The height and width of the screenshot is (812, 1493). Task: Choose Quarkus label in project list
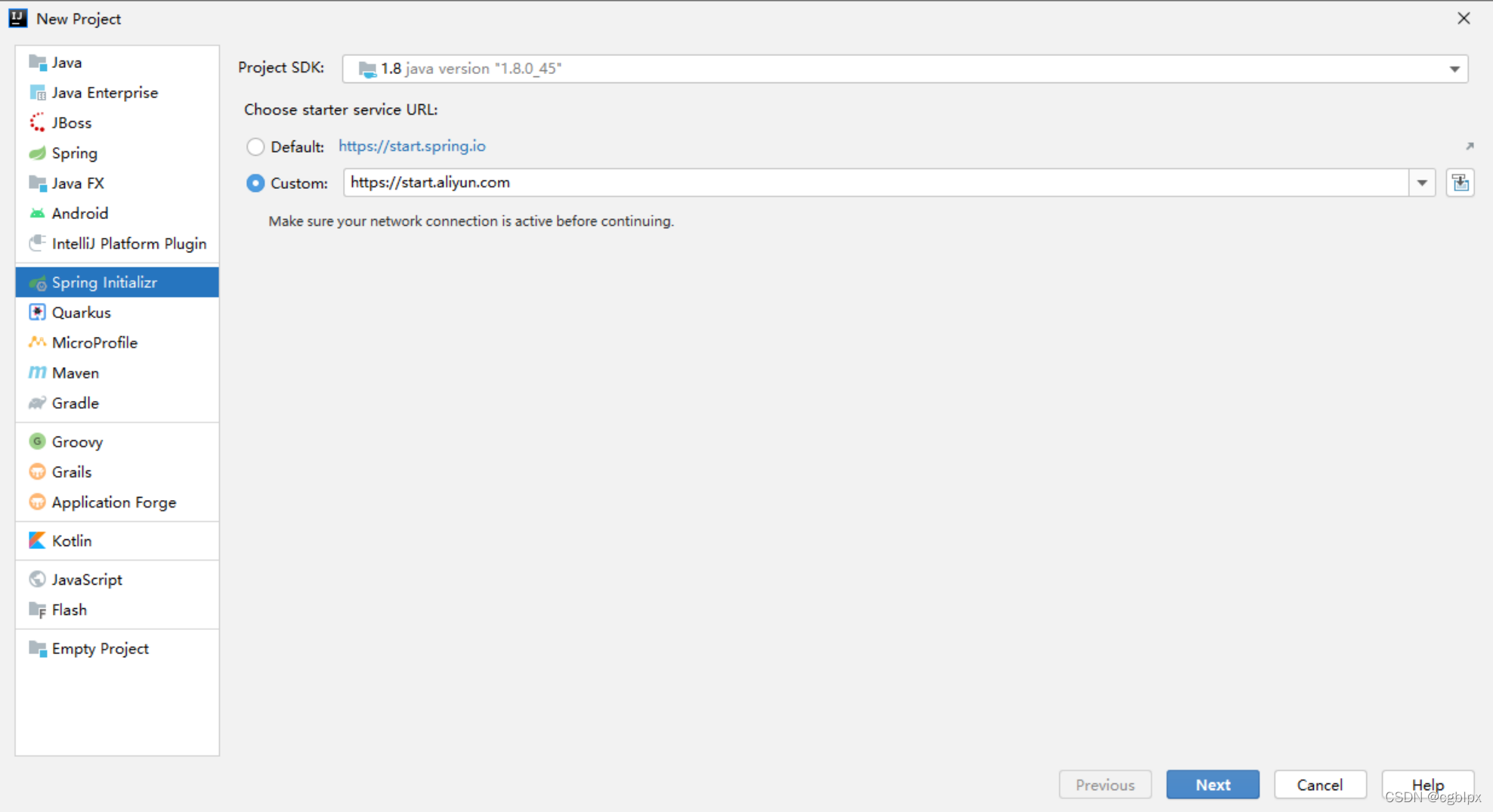[82, 312]
